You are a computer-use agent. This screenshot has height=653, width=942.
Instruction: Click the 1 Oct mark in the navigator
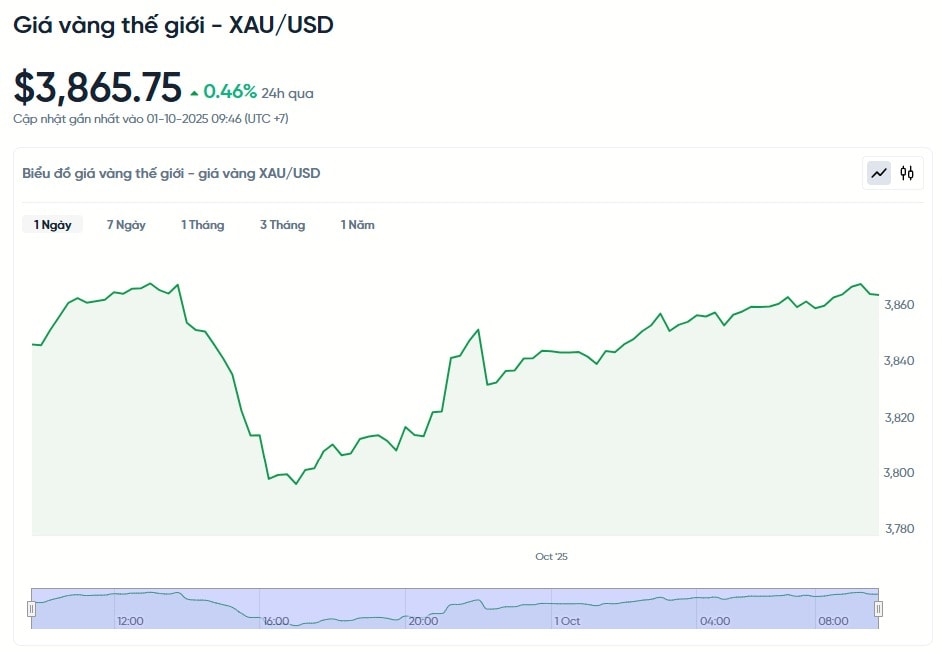coord(567,621)
